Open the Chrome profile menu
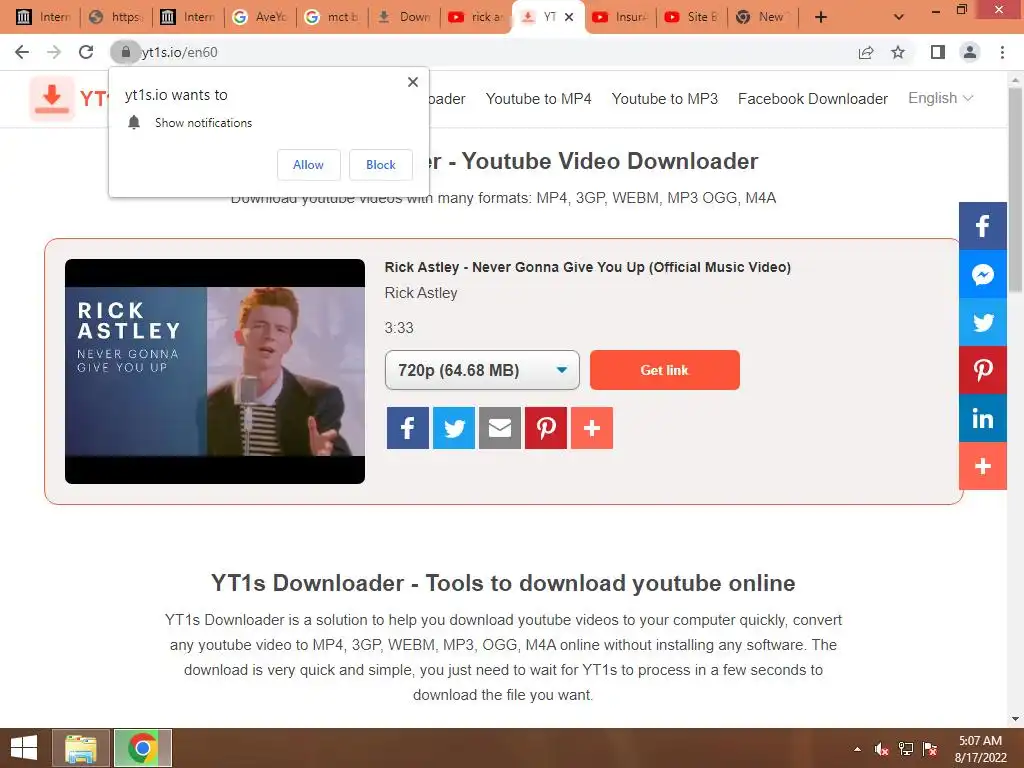Screen dimensions: 1024x768 970,52
